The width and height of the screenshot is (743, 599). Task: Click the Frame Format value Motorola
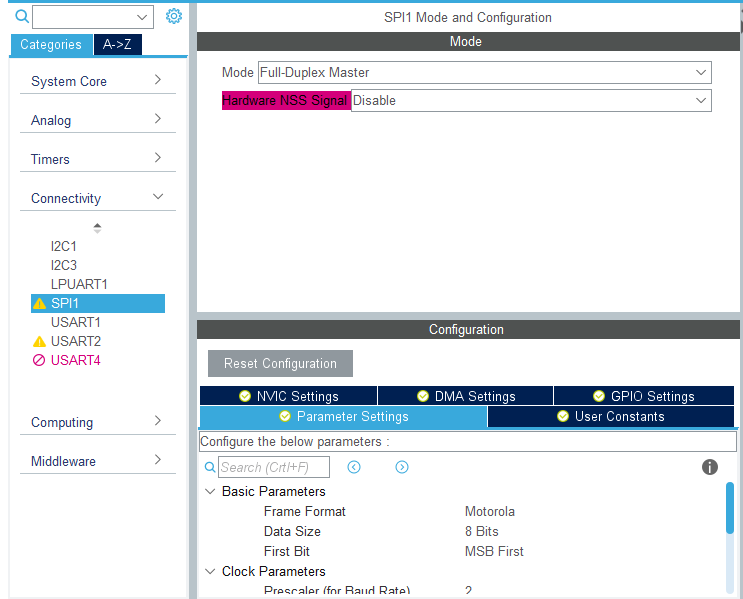[x=489, y=511]
